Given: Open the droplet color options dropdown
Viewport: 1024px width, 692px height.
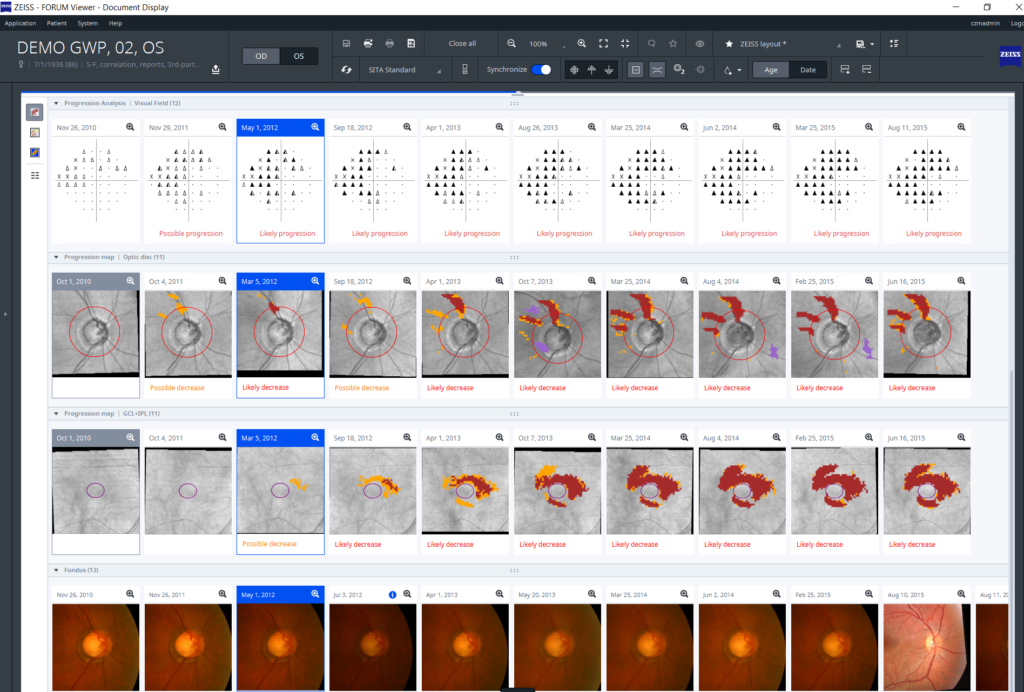Looking at the screenshot, I should pos(732,70).
